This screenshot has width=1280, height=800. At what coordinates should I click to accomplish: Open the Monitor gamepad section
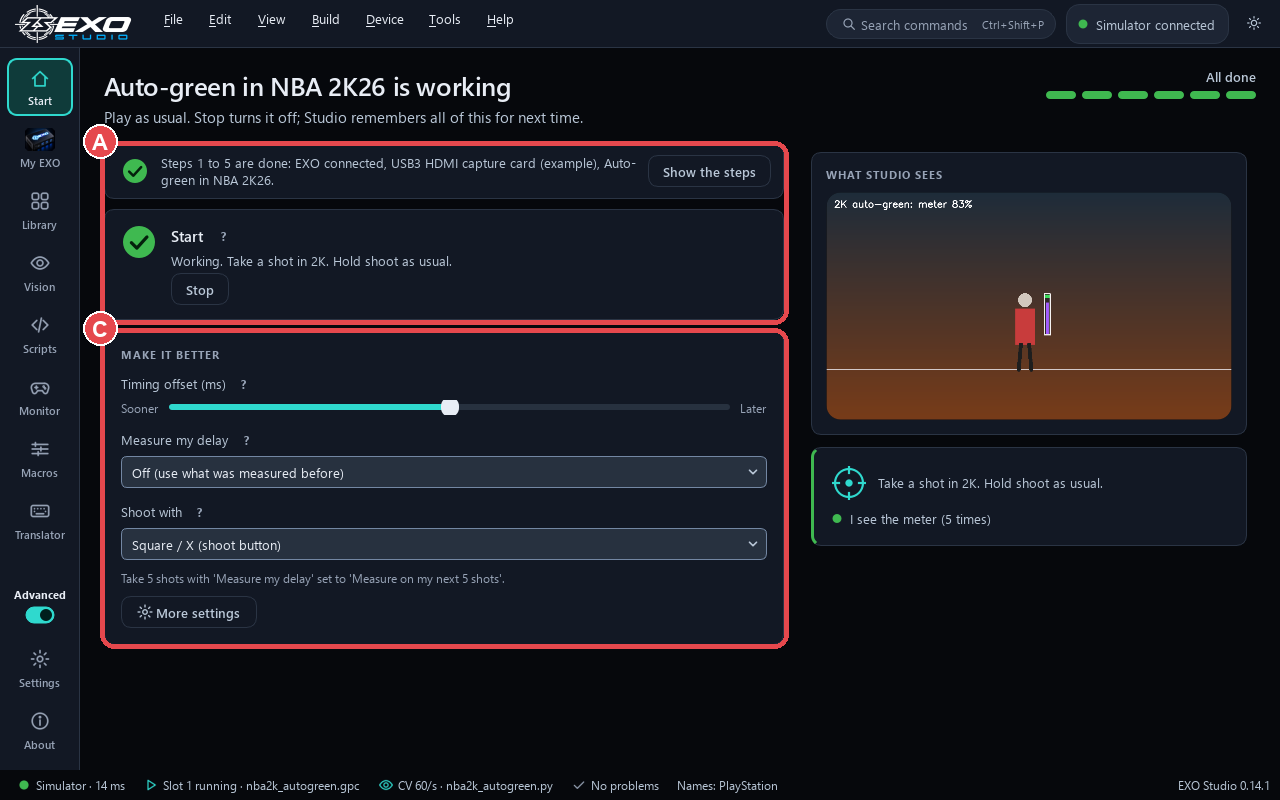point(40,397)
